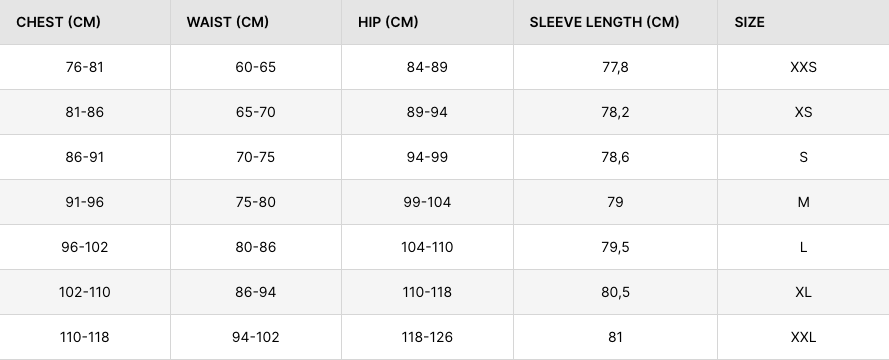Click chest value 76-81

[x=84, y=67]
